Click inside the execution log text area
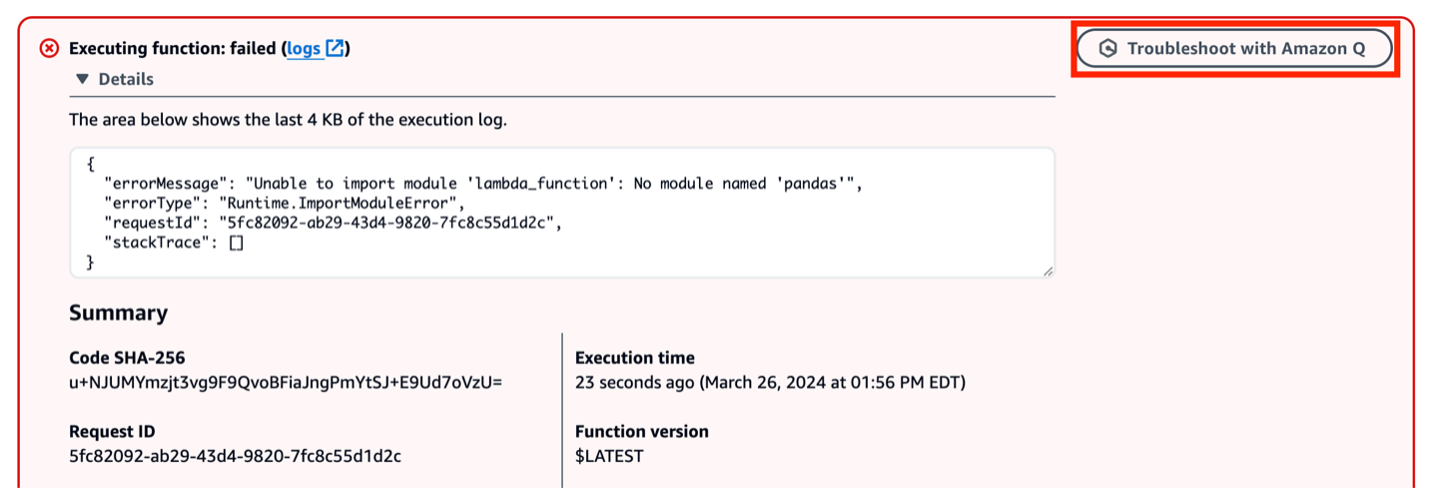The width and height of the screenshot is (1430, 491). 562,212
